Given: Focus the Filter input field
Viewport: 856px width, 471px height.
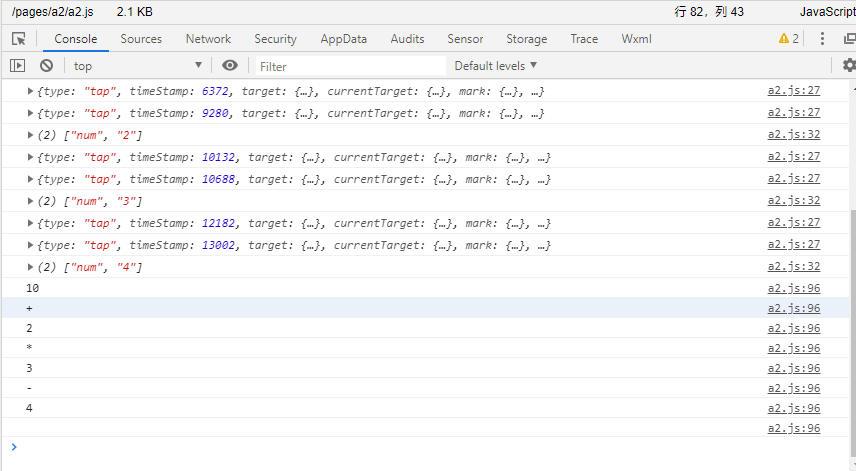Looking at the screenshot, I should (350, 66).
